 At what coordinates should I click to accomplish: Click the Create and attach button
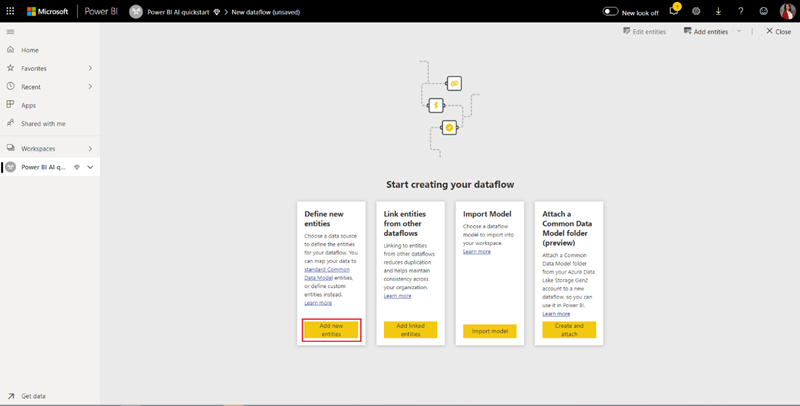[568, 330]
